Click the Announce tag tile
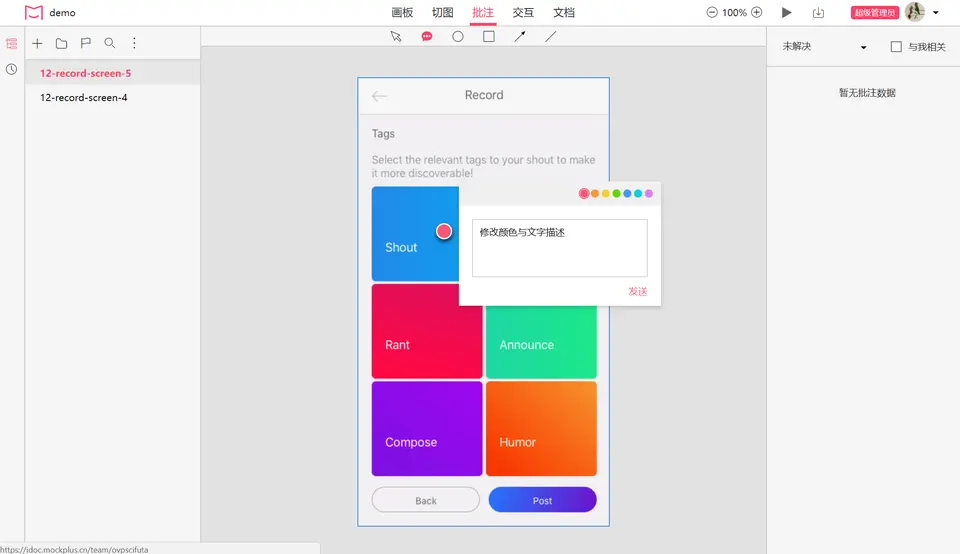The height and width of the screenshot is (554, 960). (x=541, y=342)
